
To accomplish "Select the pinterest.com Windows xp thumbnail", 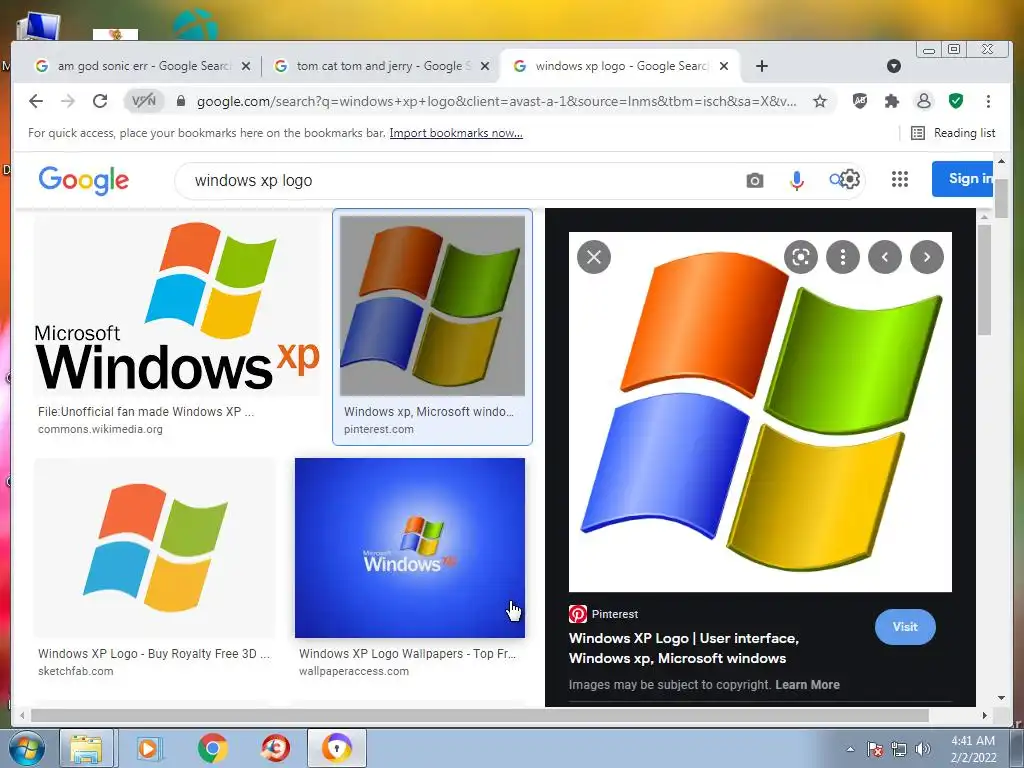I will coord(432,306).
